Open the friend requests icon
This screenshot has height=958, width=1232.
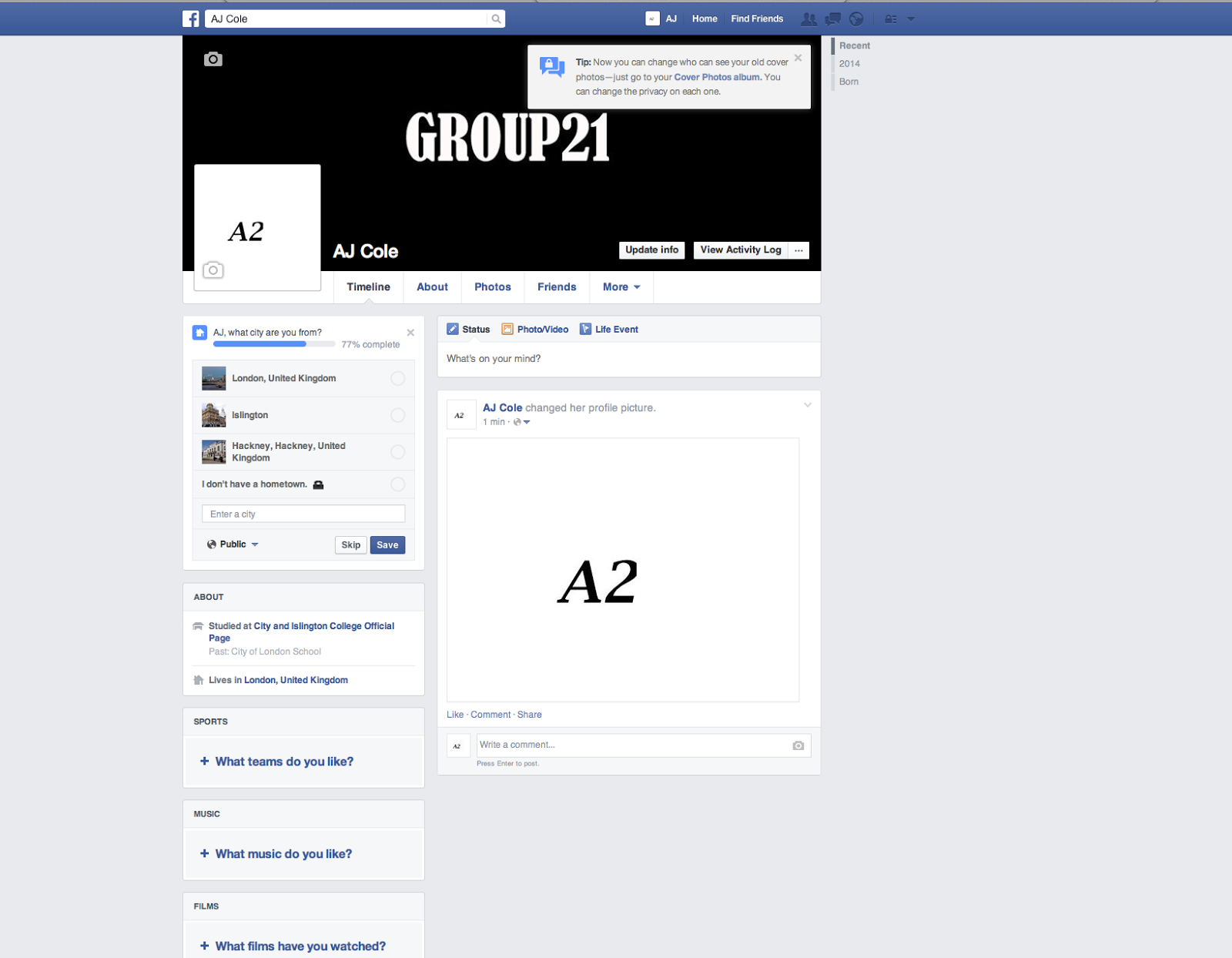808,19
